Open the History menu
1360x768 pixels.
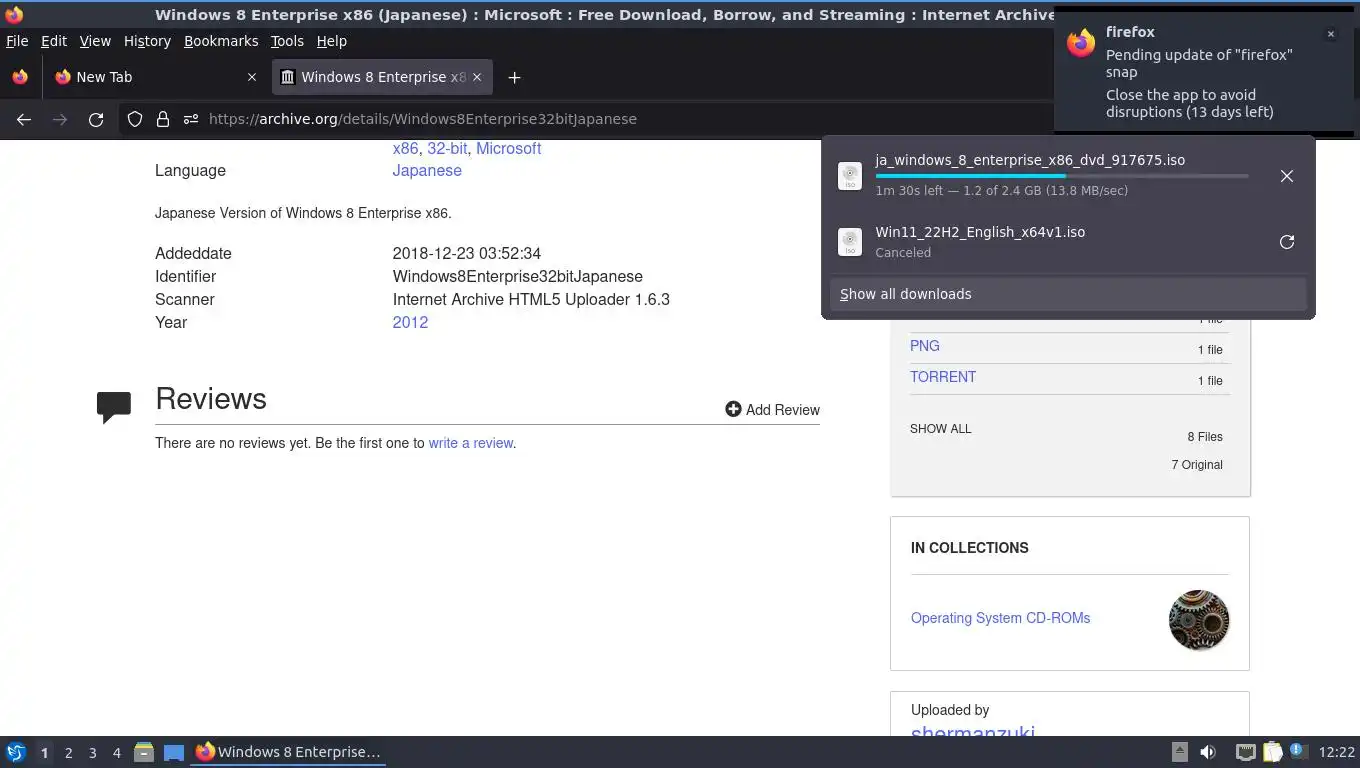click(x=147, y=41)
